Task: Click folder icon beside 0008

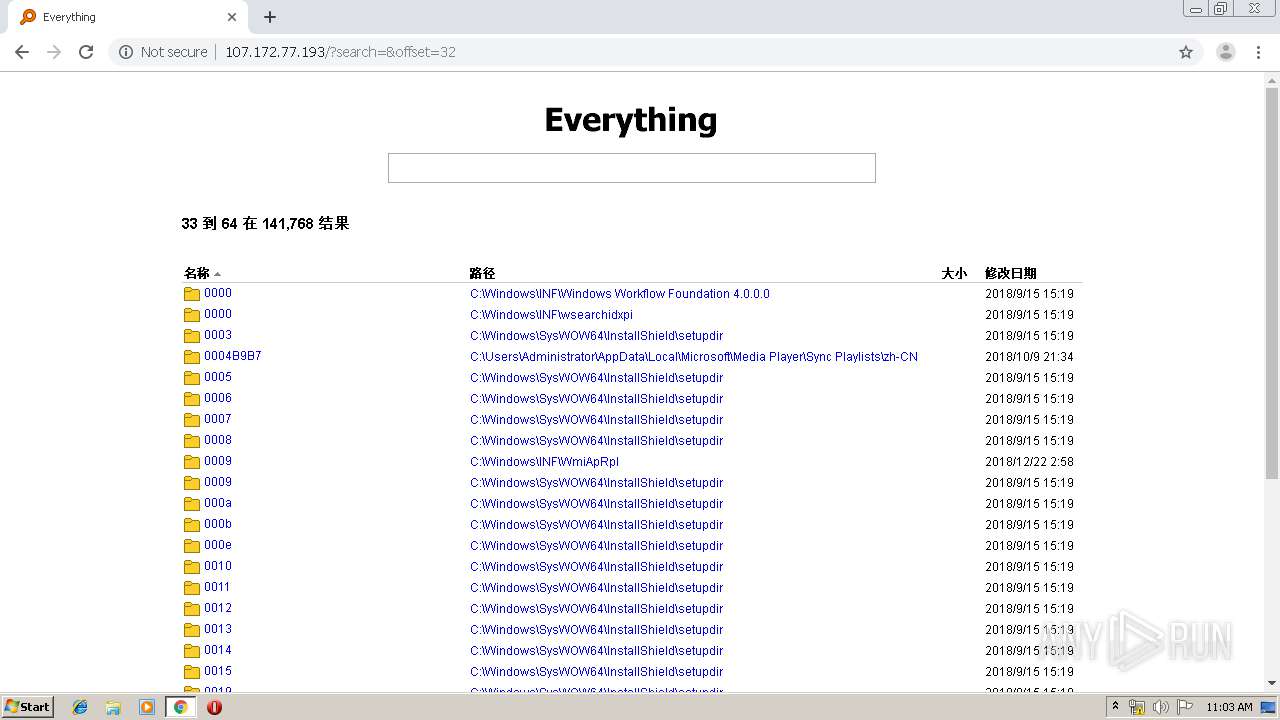Action: tap(192, 441)
